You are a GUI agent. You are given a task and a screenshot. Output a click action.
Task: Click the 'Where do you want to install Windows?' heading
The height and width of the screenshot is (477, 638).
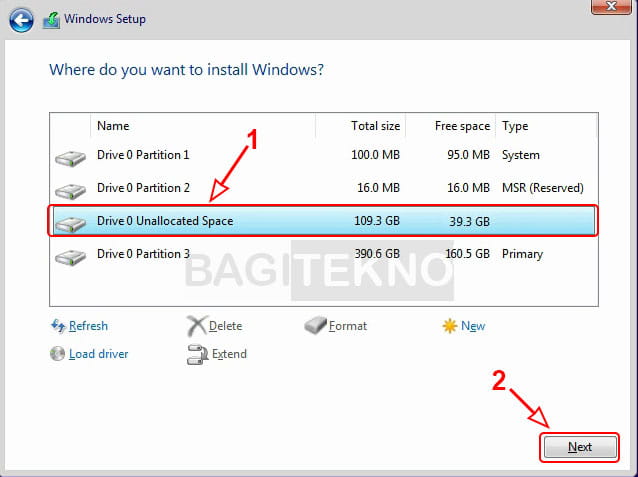pyautogui.click(x=186, y=70)
